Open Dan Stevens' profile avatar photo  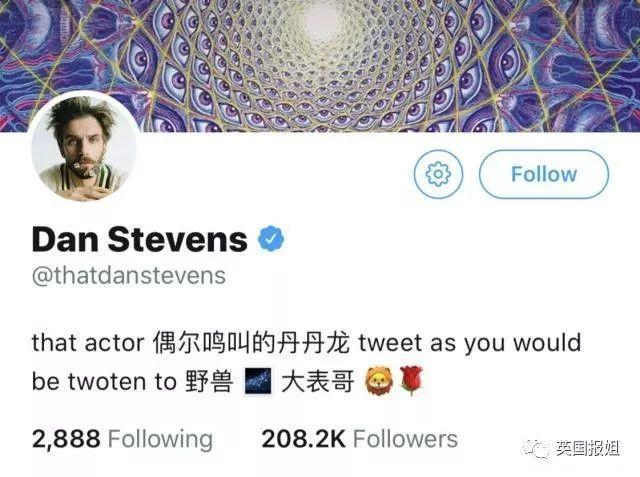tap(84, 146)
